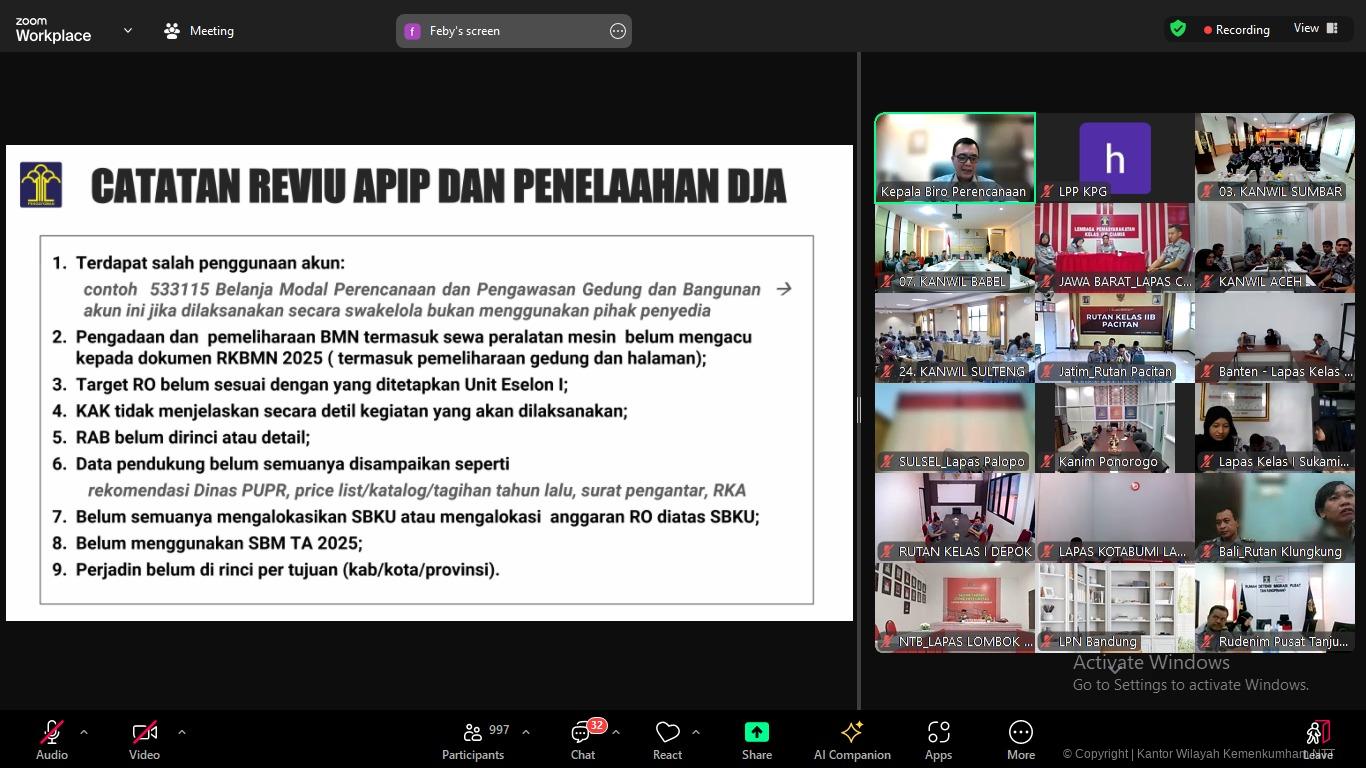The image size is (1366, 768).
Task: Click the green Share screen icon
Action: (x=757, y=733)
